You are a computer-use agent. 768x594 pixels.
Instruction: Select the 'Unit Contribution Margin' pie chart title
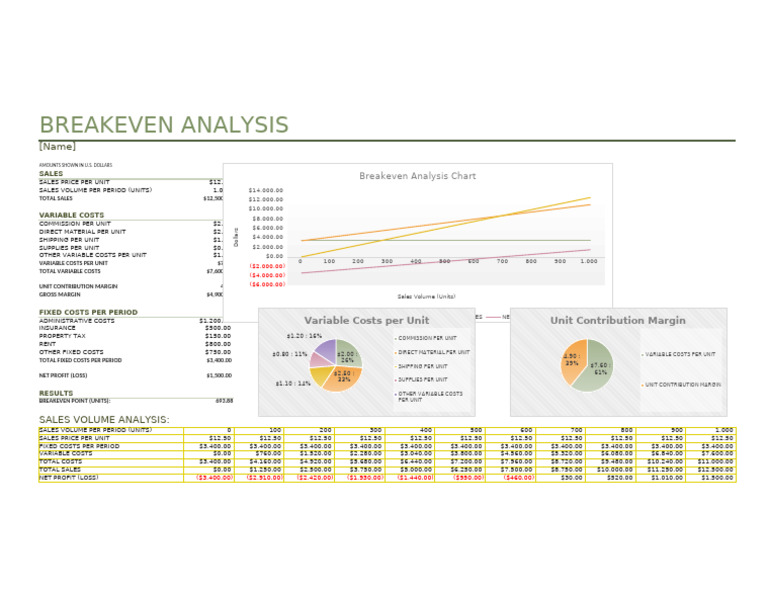[618, 320]
